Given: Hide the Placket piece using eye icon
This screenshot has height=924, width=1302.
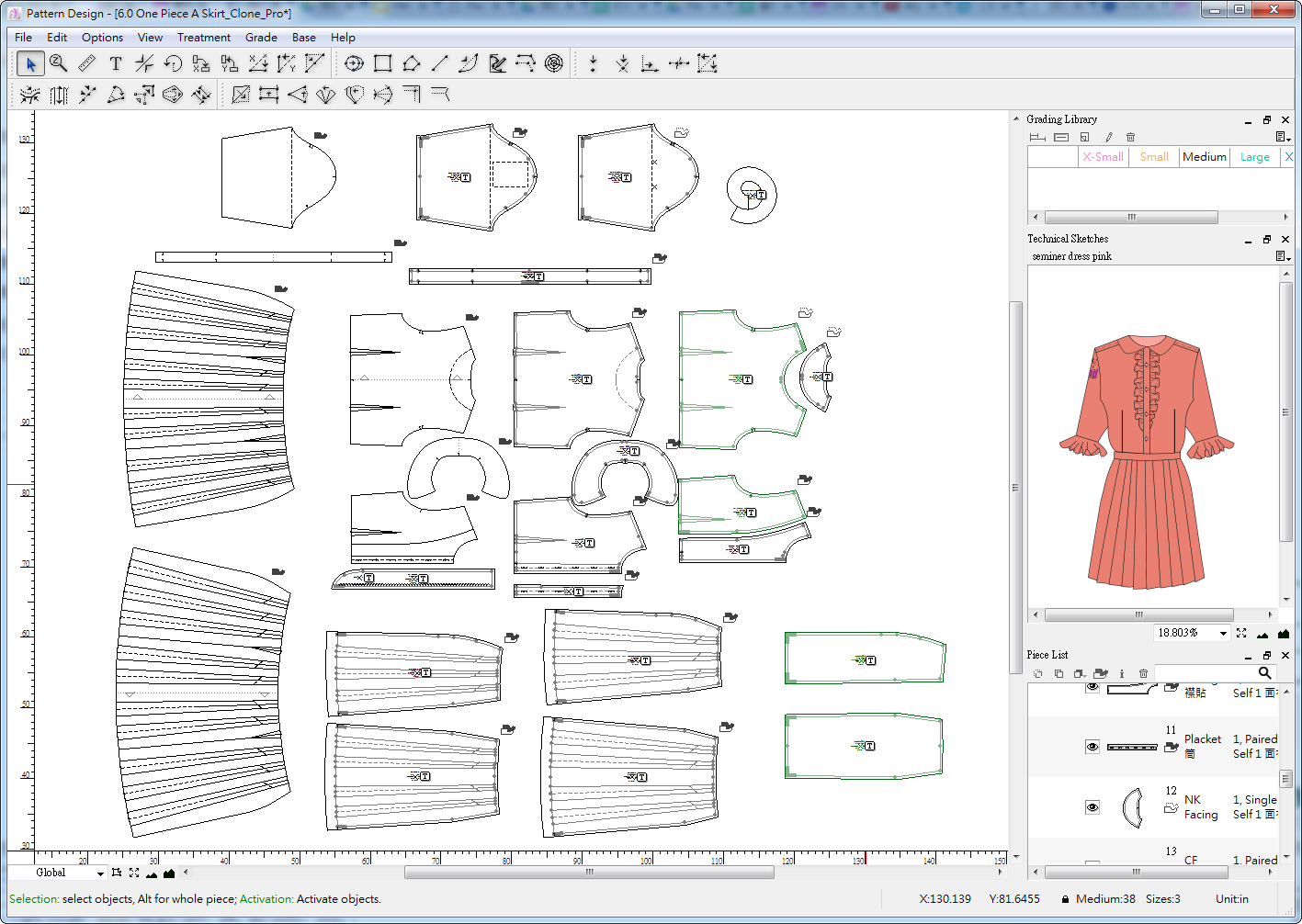Looking at the screenshot, I should pyautogui.click(x=1093, y=747).
